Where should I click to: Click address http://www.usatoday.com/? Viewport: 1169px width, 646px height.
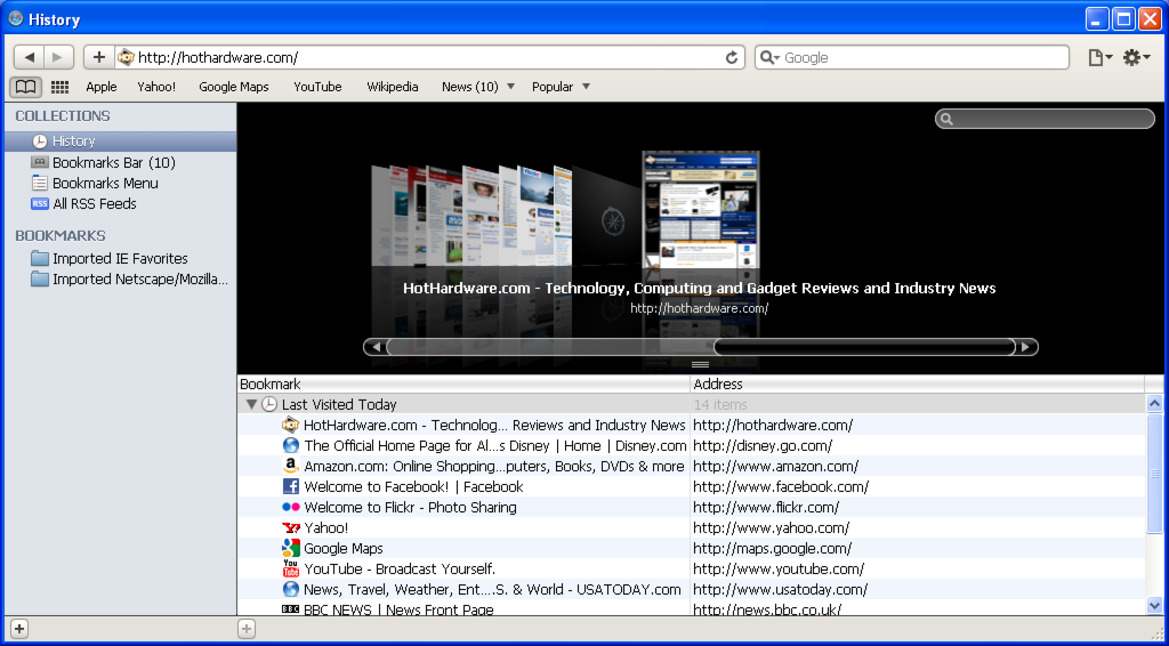[780, 589]
